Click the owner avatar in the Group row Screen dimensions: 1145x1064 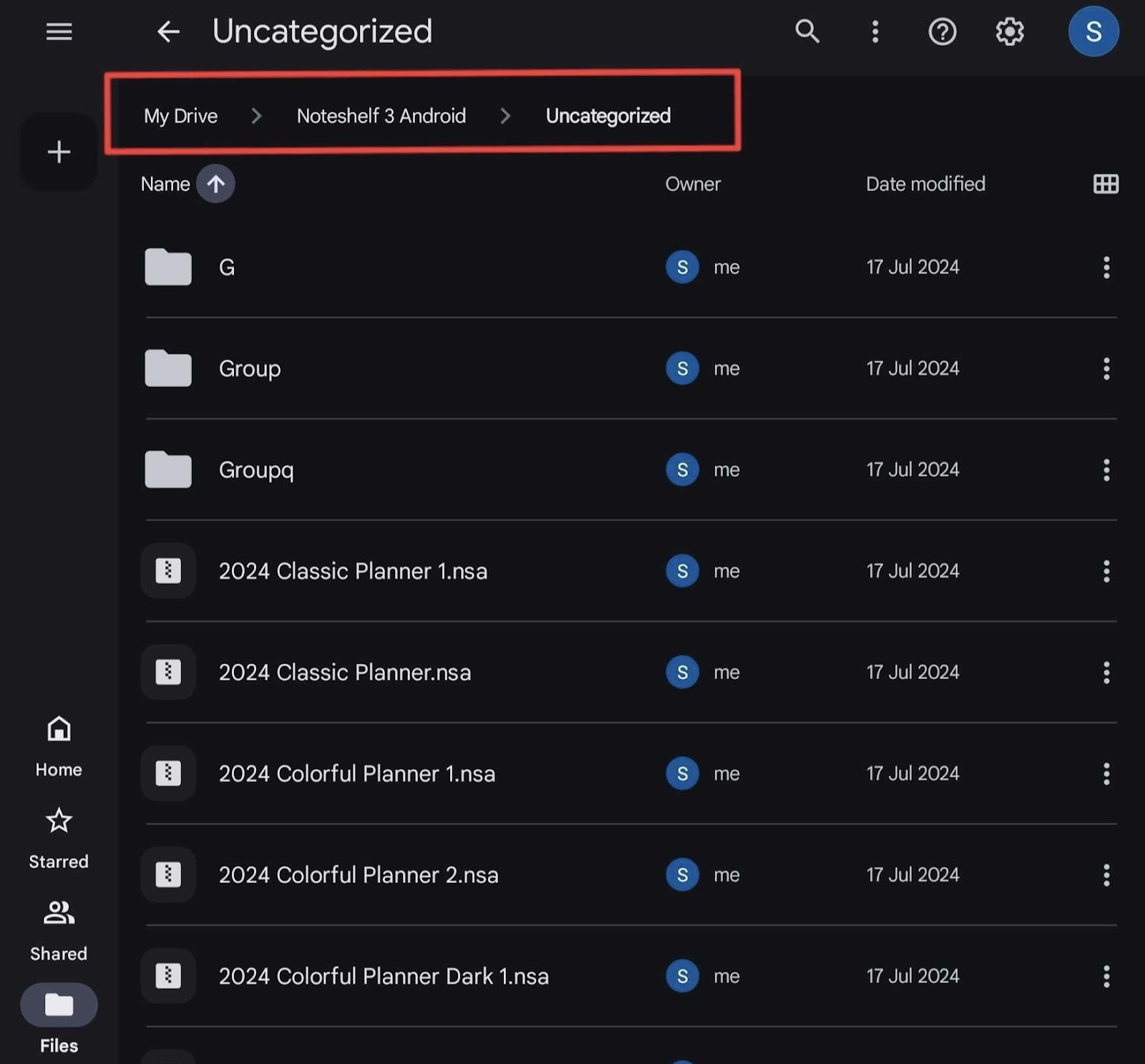point(682,369)
